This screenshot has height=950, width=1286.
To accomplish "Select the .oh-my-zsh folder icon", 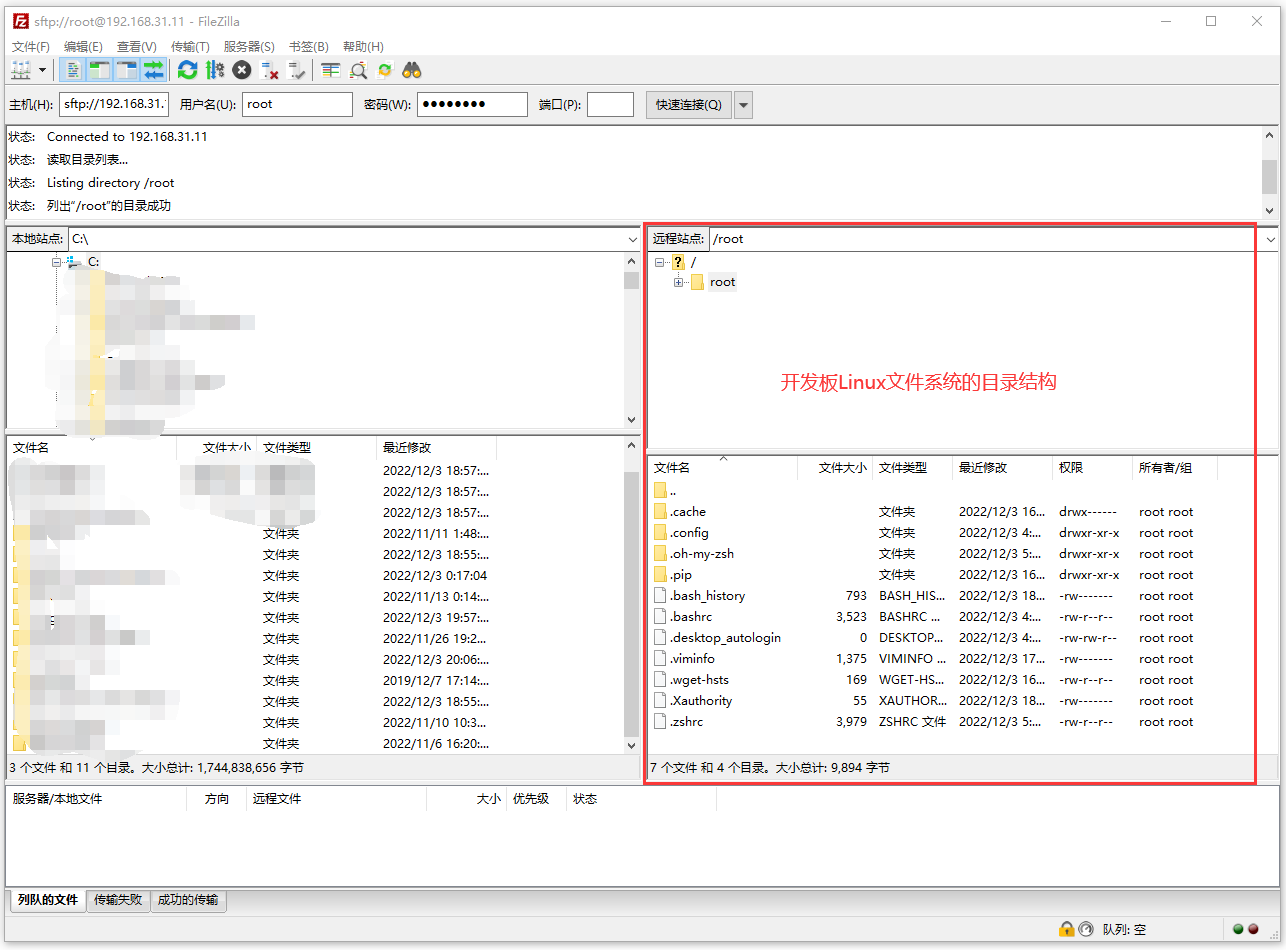I will 660,553.
